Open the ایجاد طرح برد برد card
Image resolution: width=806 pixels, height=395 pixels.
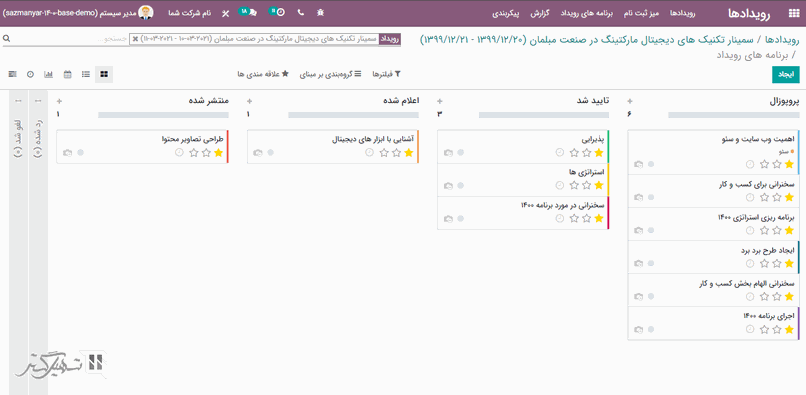713,257
